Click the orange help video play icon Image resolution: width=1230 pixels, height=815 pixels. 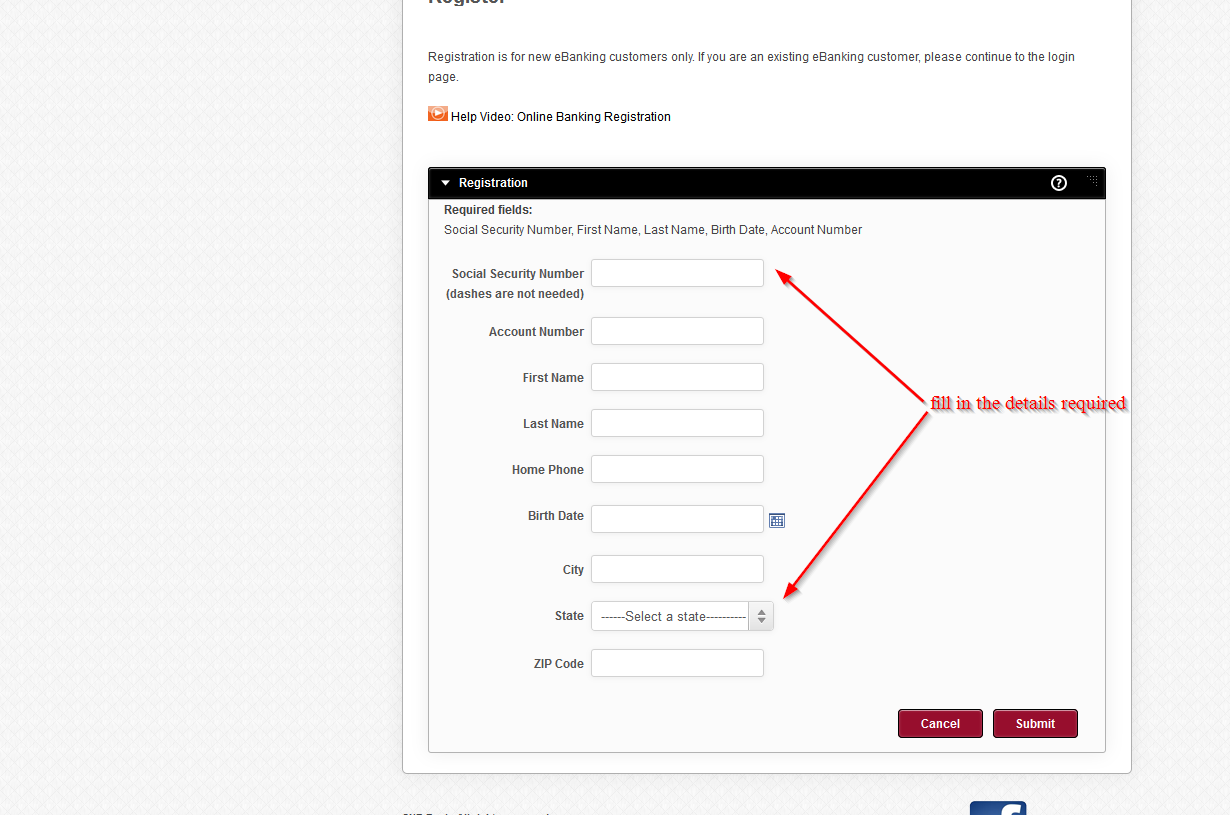coord(438,114)
